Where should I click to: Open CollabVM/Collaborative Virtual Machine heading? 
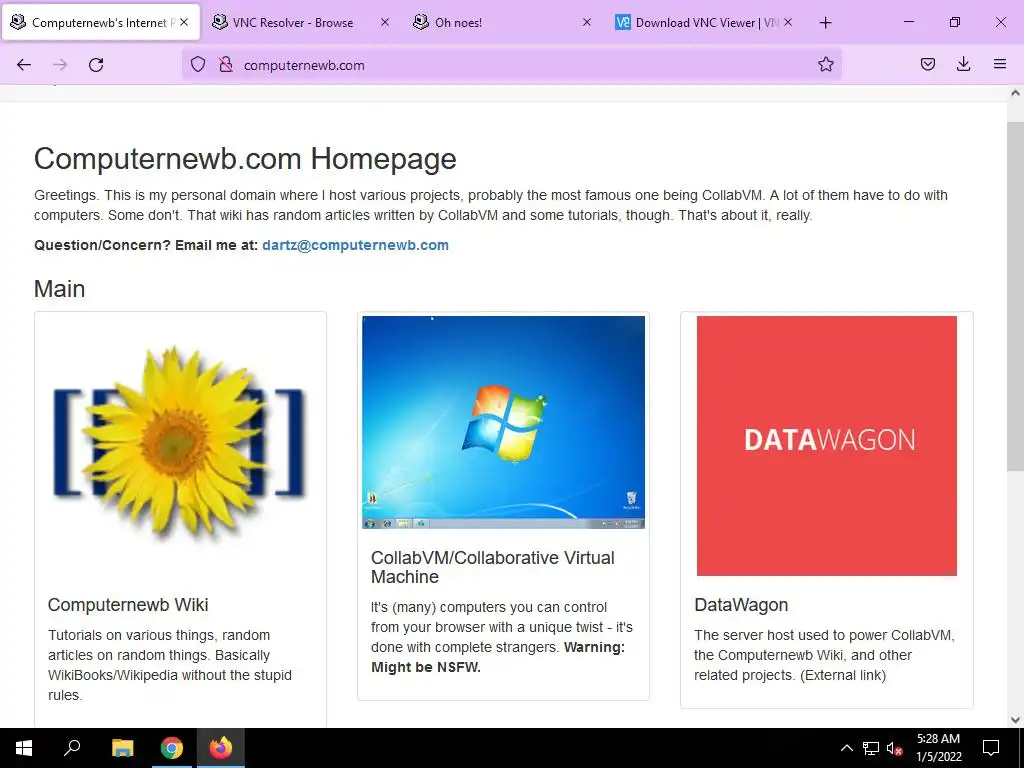coord(492,567)
